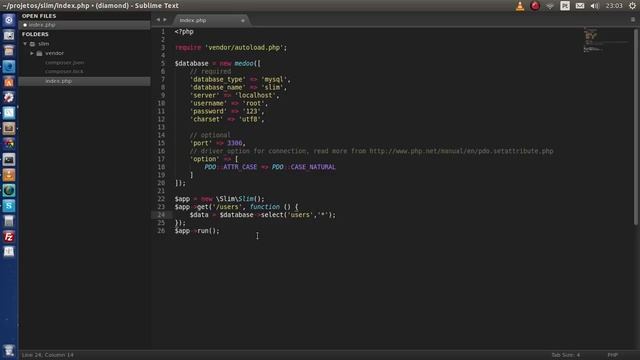
Task: Click the line 24 gutter number
Action: point(161,215)
